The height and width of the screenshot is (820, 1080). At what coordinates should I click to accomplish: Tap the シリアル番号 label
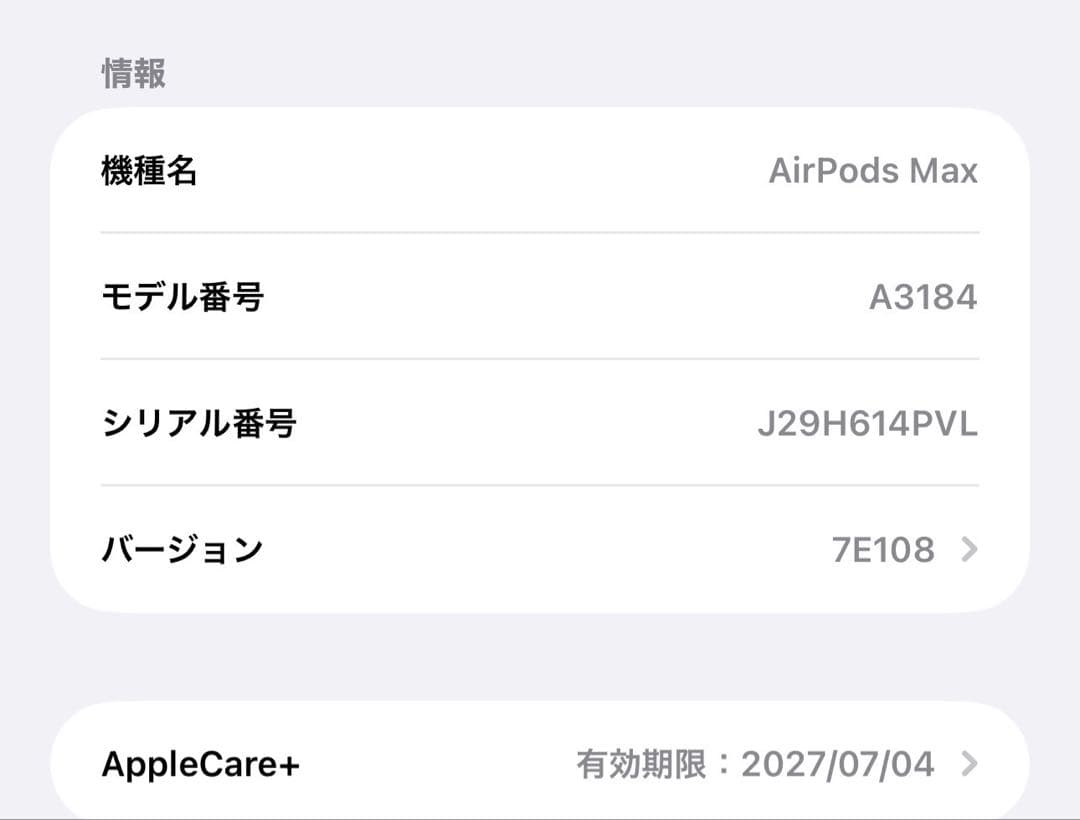[196, 423]
